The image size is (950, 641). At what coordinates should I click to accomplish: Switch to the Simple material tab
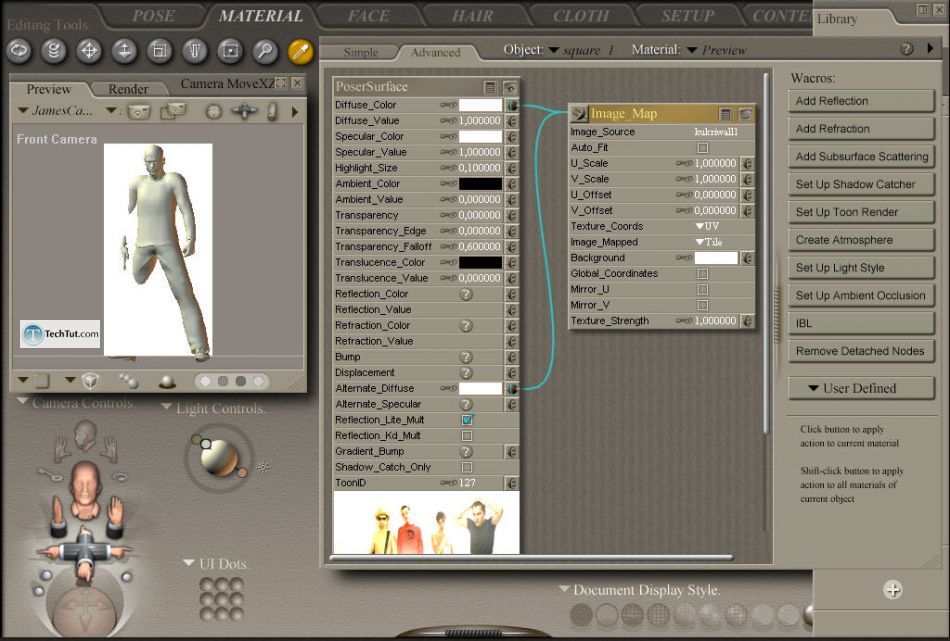pos(360,53)
